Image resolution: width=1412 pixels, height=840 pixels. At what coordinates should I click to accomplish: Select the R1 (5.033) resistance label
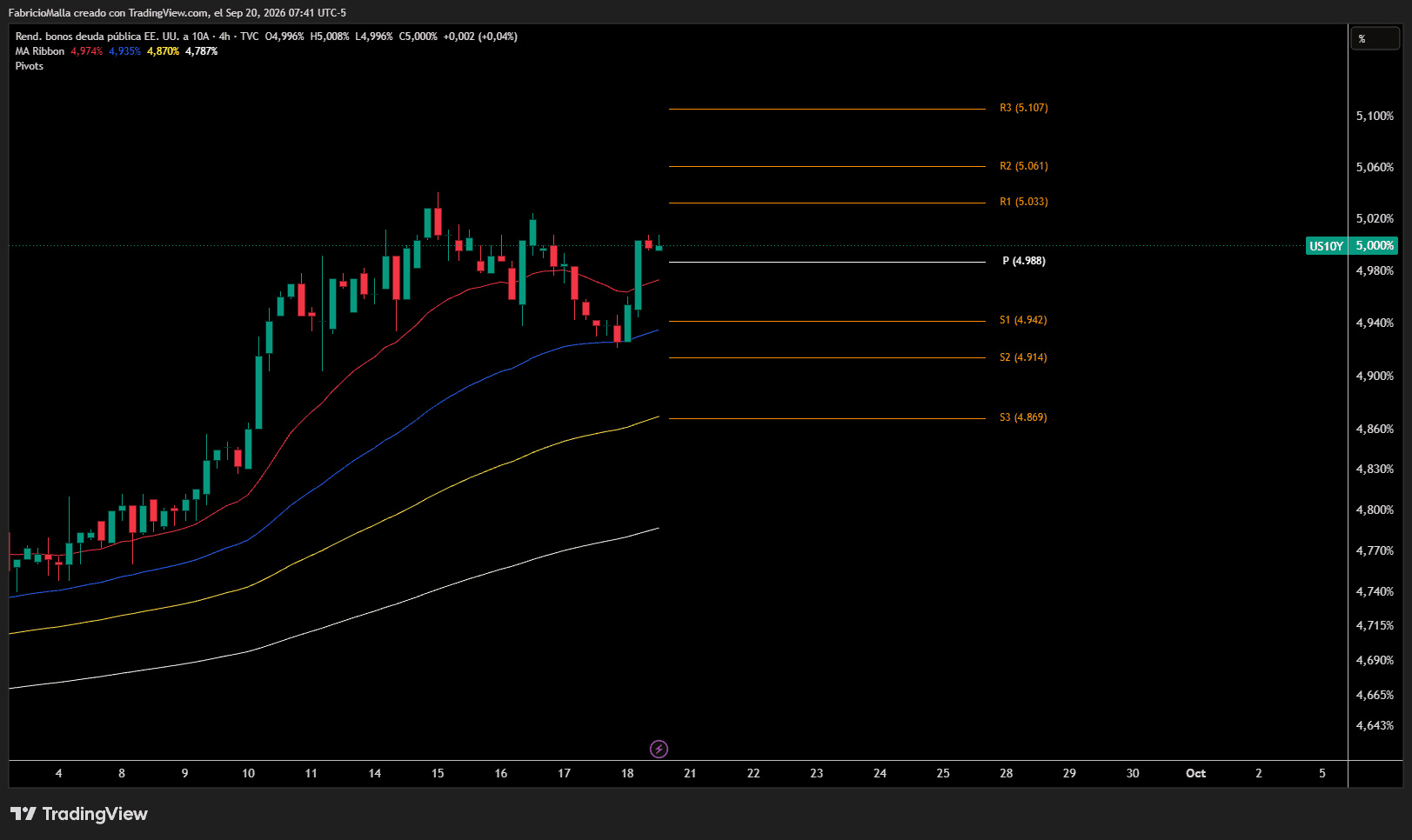point(1024,202)
